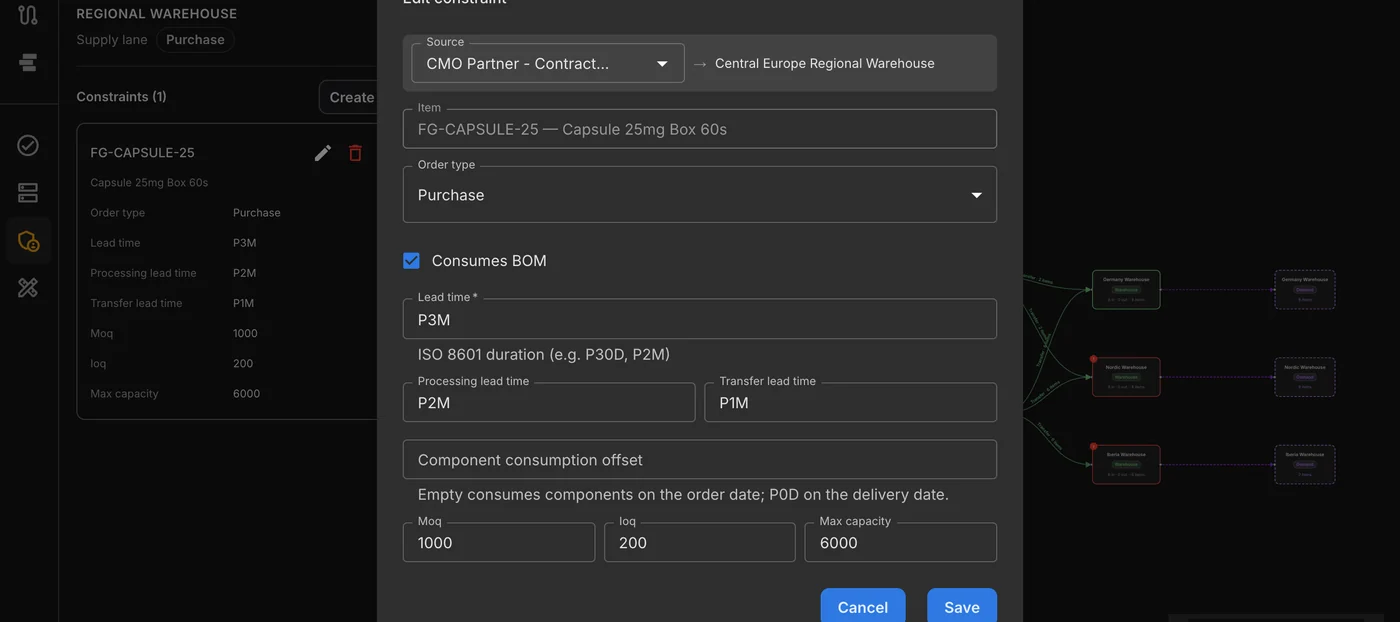
Task: Open the stacked bars timeline sidebar icon
Action: 28,62
